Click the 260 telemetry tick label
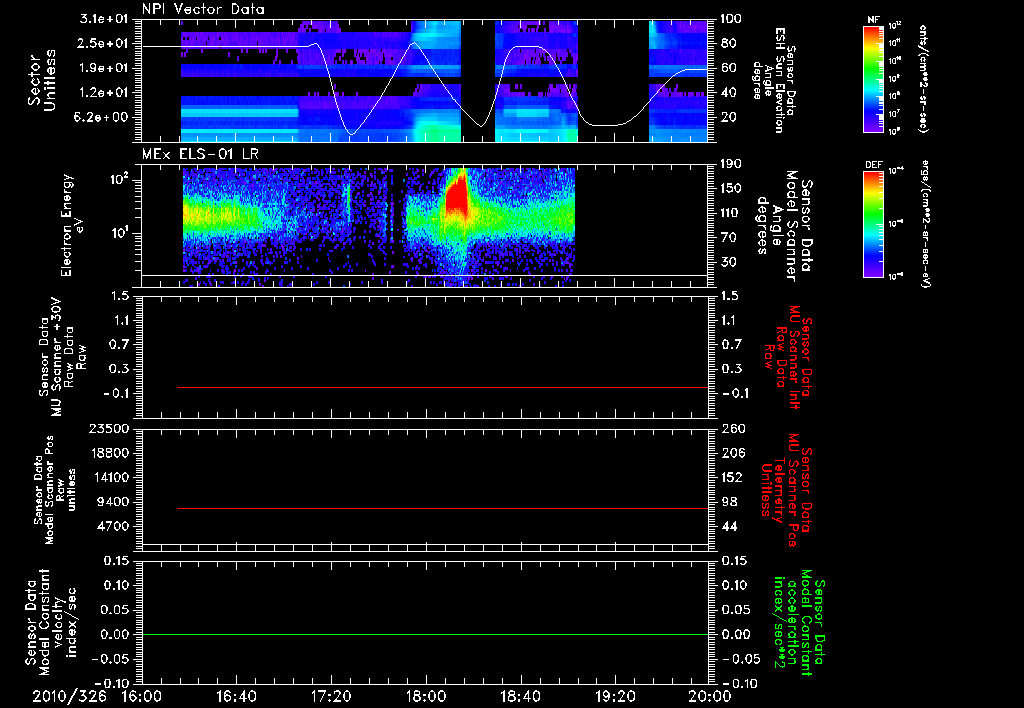The height and width of the screenshot is (708, 1024). [x=732, y=429]
